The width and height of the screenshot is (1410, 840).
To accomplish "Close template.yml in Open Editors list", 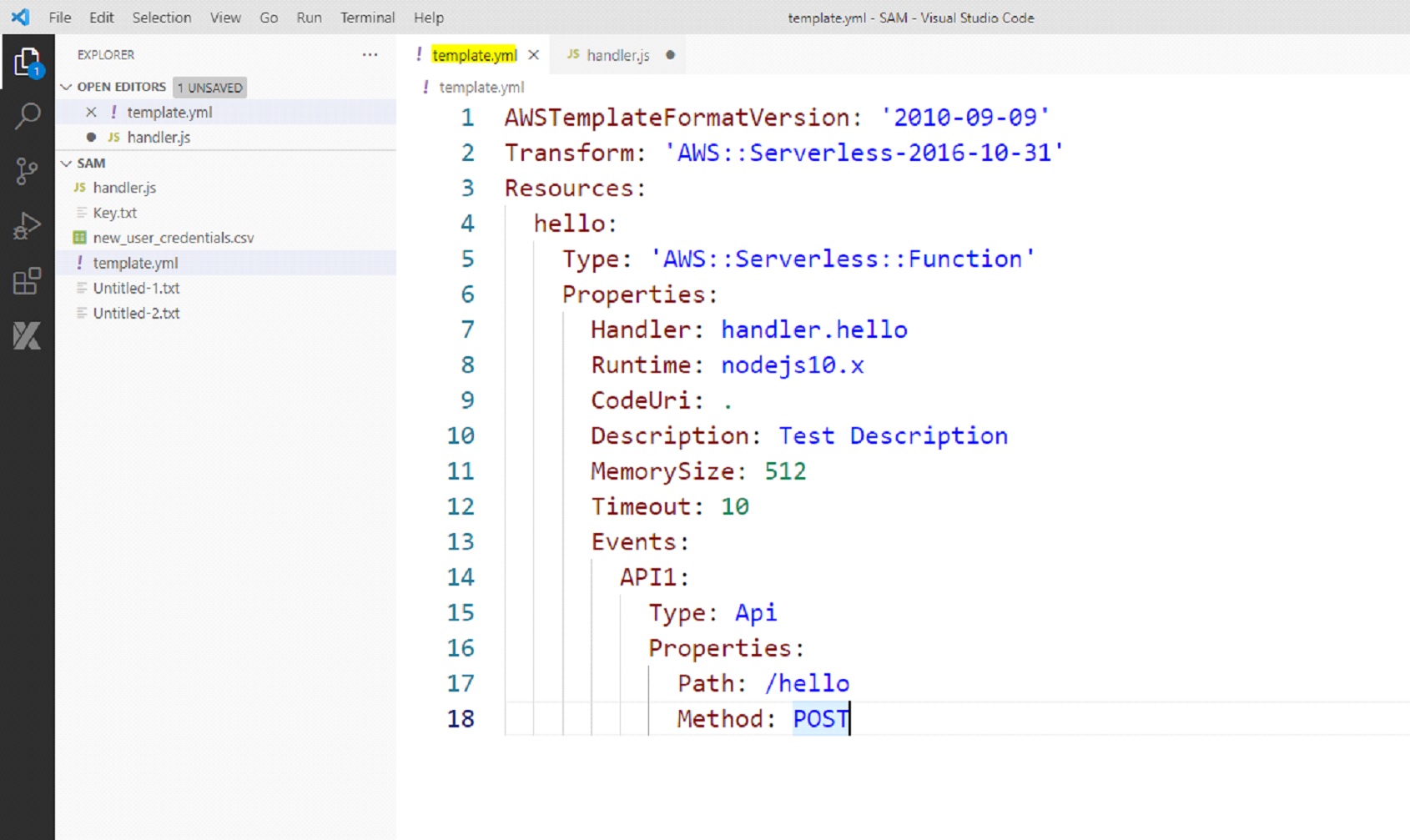I will coord(91,113).
